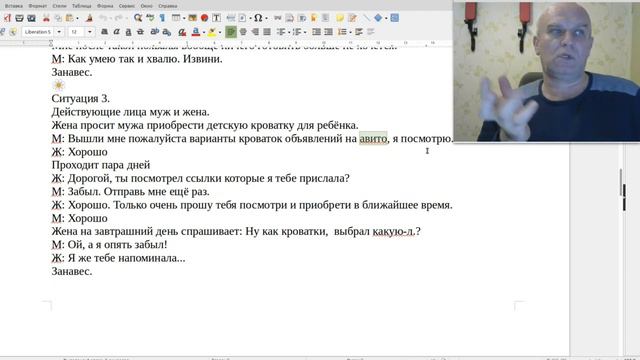This screenshot has width=640, height=360.
Task: Copy selection toolbar icon
Action: pyautogui.click(x=58, y=18)
